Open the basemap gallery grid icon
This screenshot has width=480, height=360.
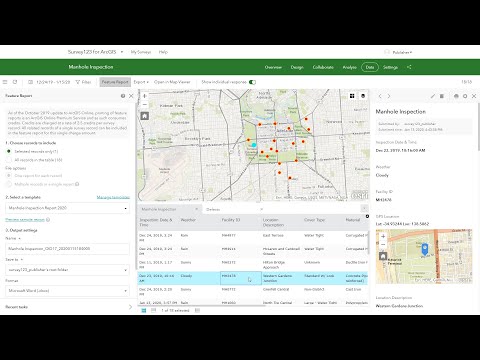352,96
